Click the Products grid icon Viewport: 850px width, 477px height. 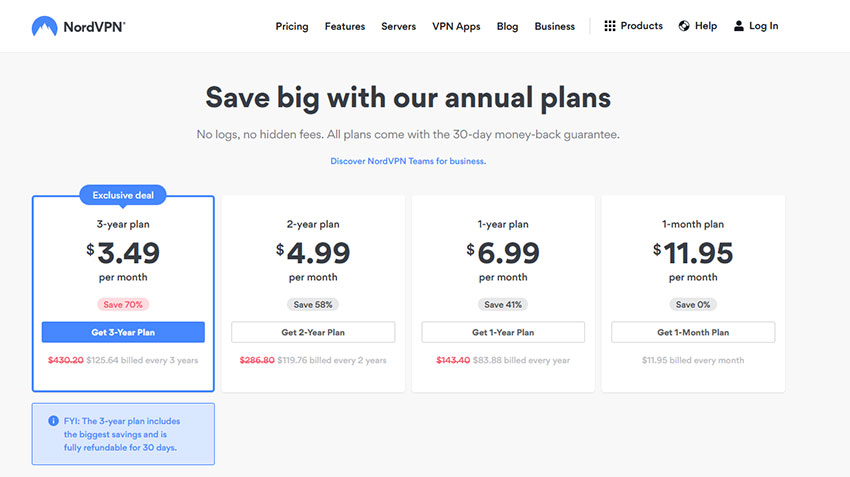pos(610,26)
